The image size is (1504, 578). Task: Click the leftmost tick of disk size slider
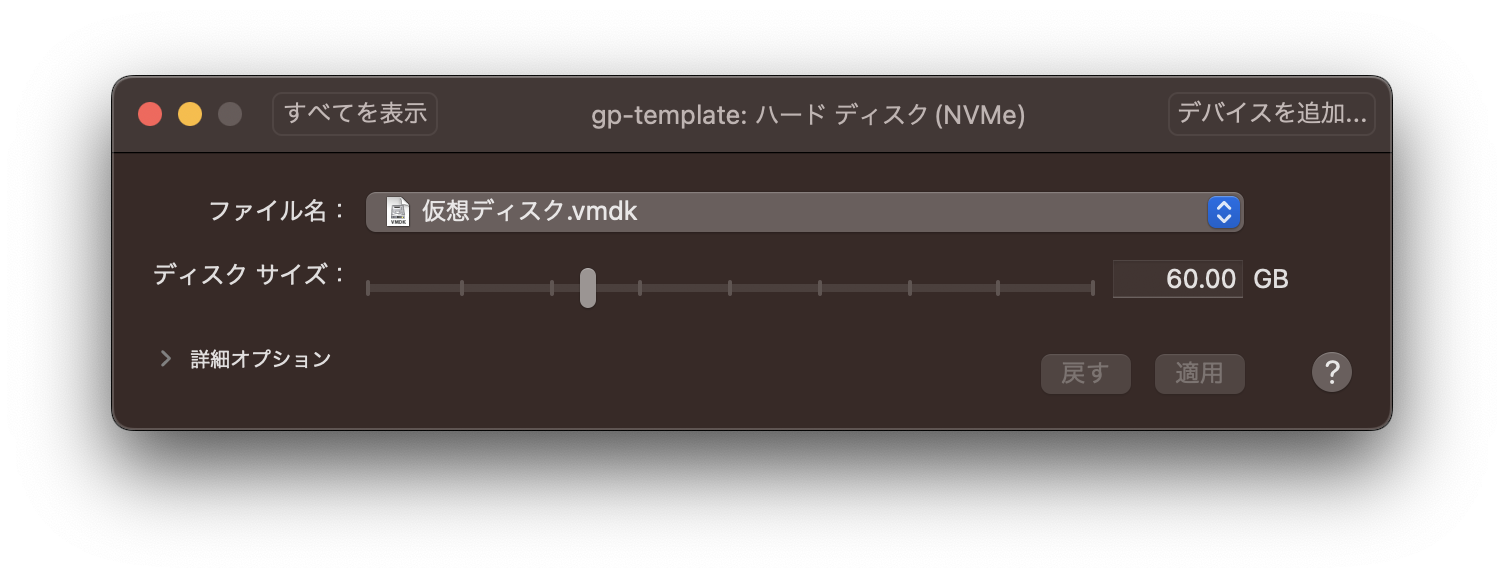(368, 288)
